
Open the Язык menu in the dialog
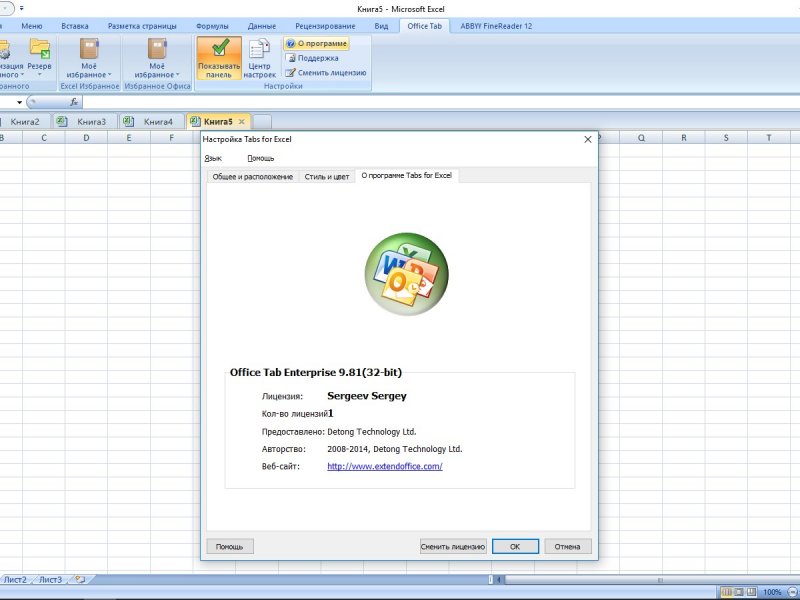(x=213, y=158)
